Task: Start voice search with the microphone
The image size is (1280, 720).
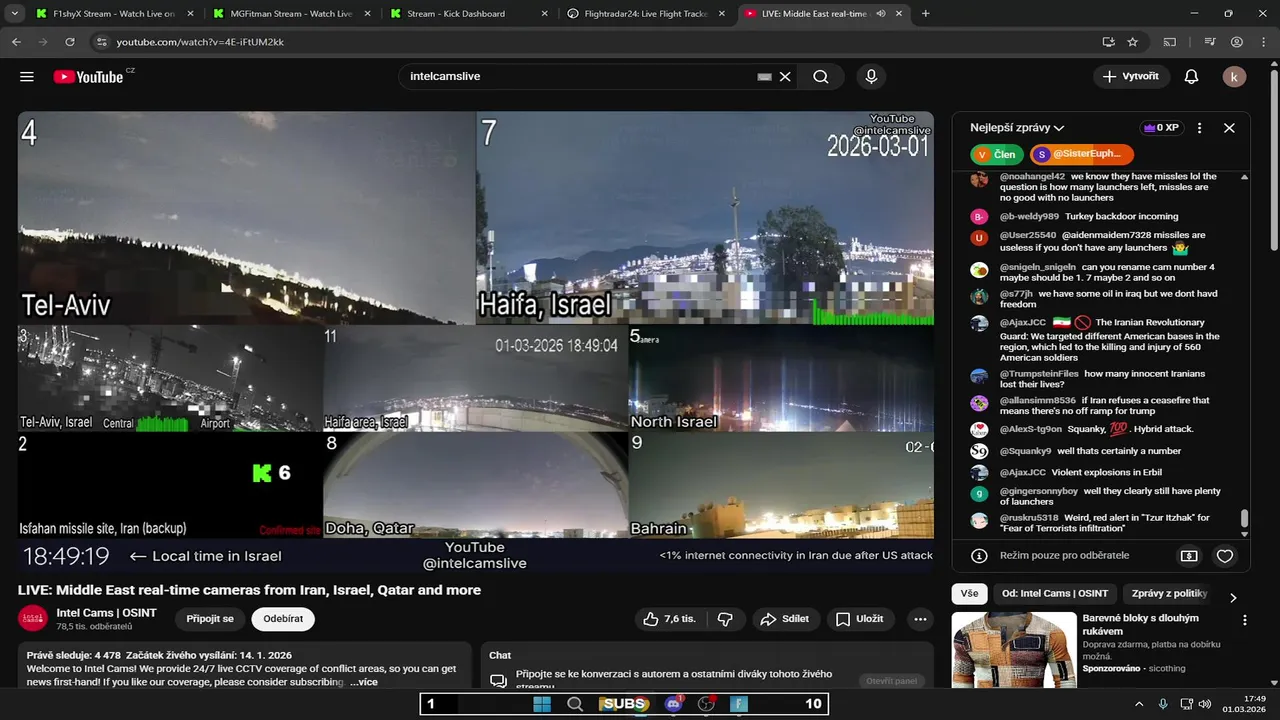Action: (x=871, y=77)
